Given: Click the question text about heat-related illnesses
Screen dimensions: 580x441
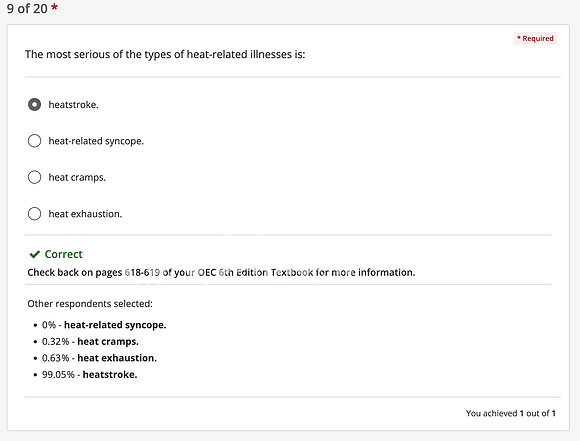Looking at the screenshot, I should (x=165, y=54).
